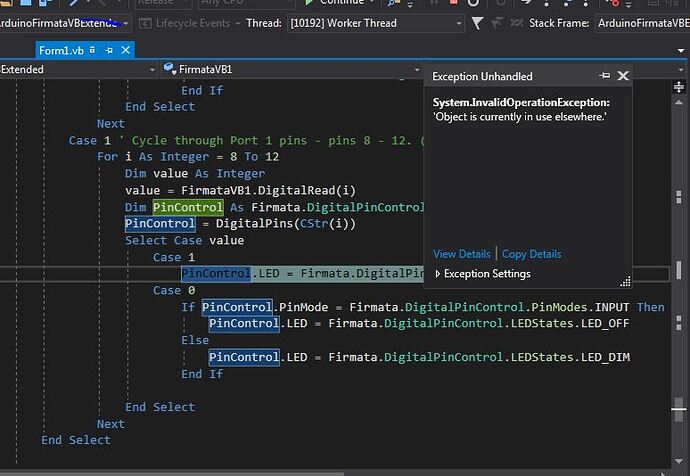Click the highlighted exception line 'PinControl.LED'
Screen dimensions: 690x476
(230, 274)
